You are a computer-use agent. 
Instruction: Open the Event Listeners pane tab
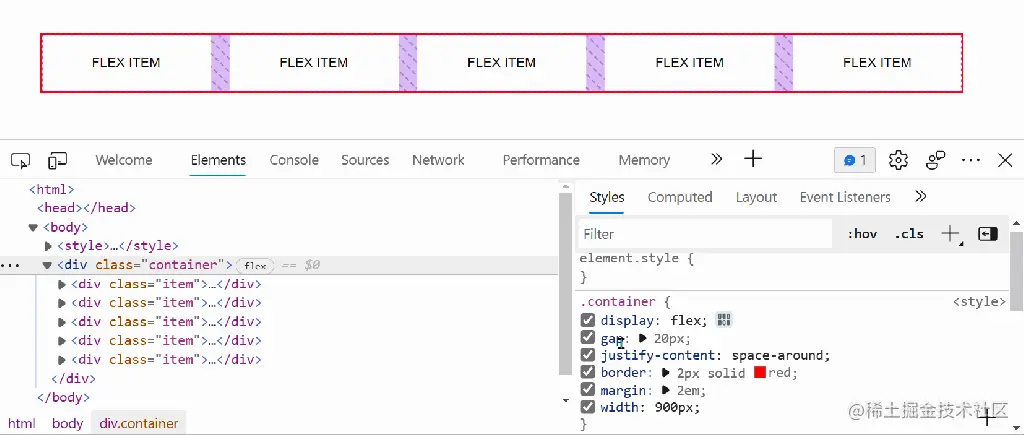tap(845, 197)
